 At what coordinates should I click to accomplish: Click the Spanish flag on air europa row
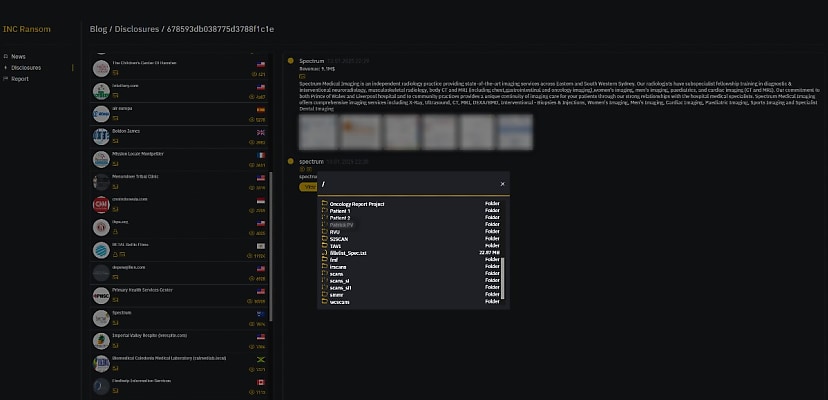pos(261,110)
